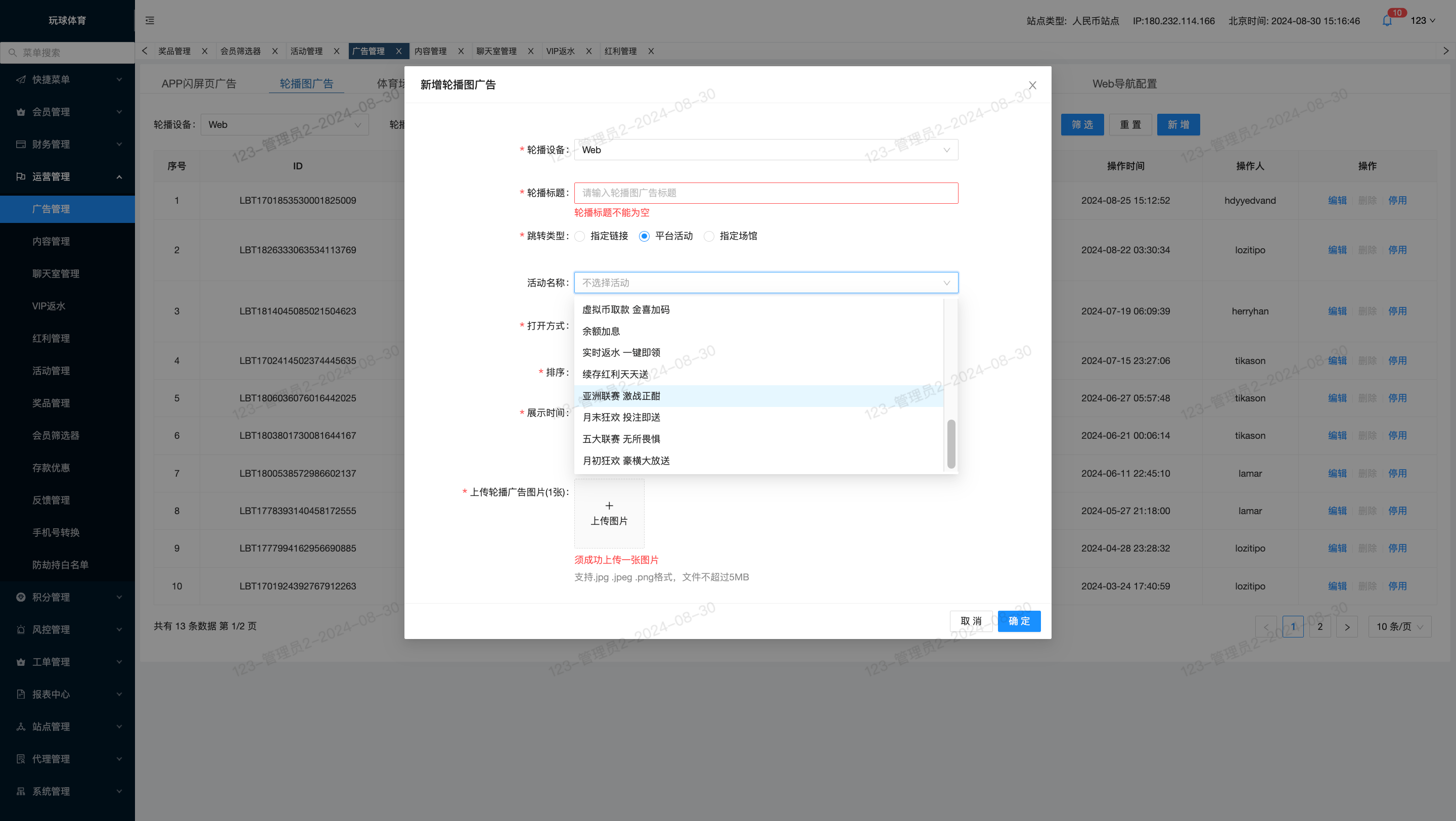Viewport: 1456px width, 821px height.
Task: Select the 指定链接 radio button
Action: (x=579, y=236)
